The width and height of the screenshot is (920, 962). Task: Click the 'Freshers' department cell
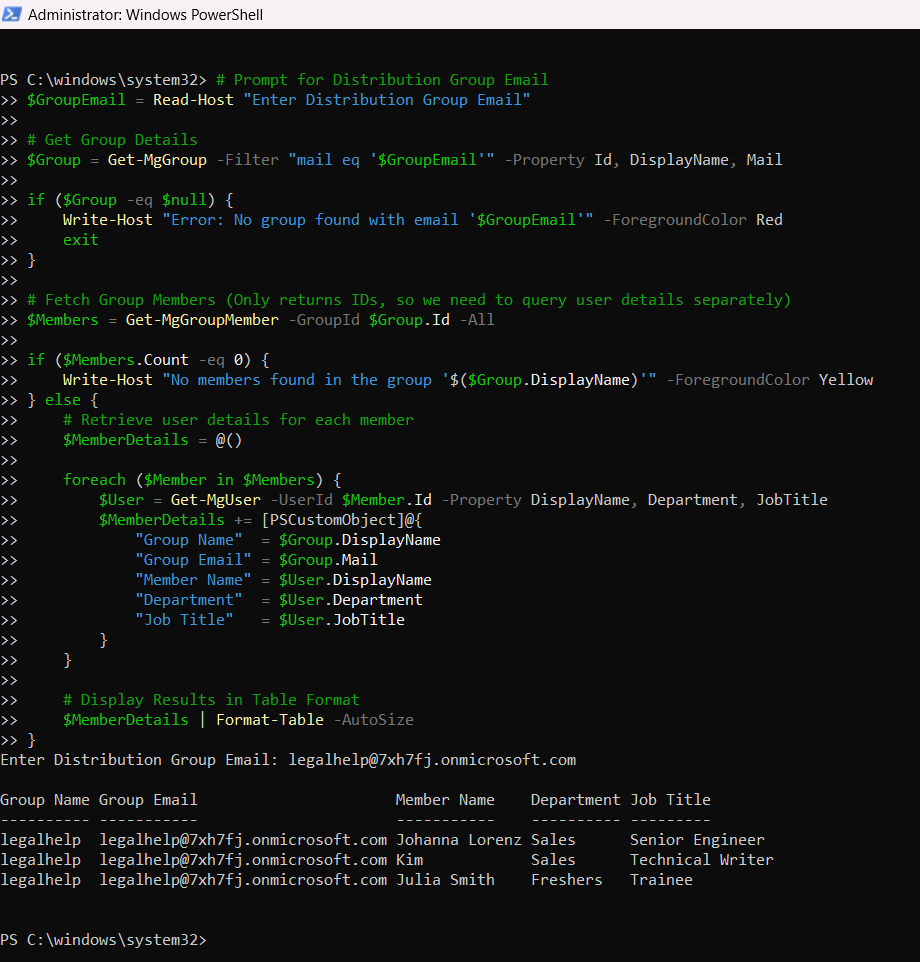point(567,880)
